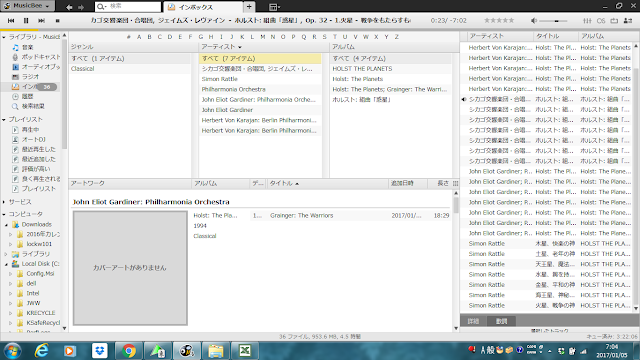The width and height of the screenshot is (640, 360).
Task: Open the アーティスト column header dropdown
Action: click(x=240, y=47)
